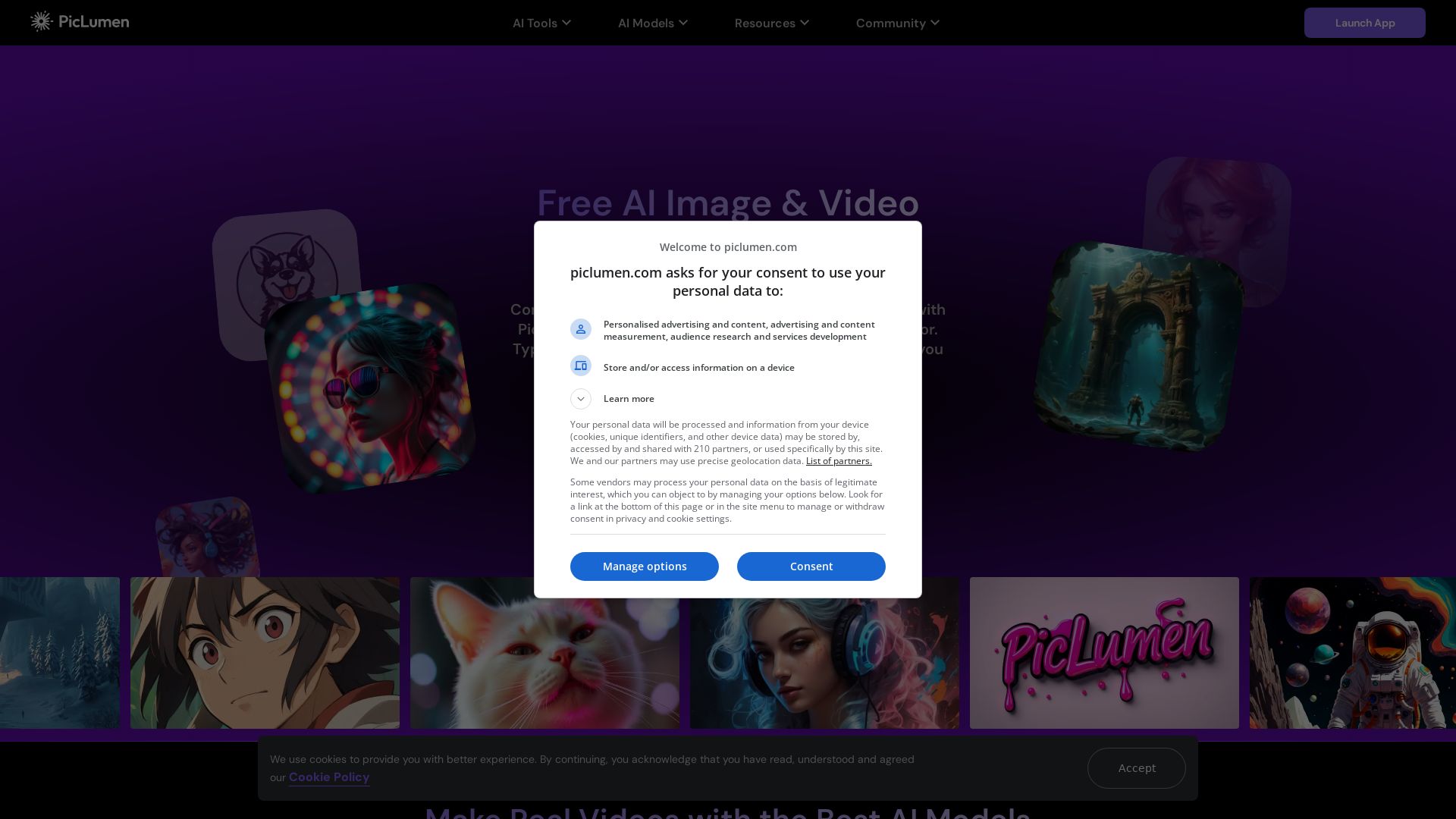Click the astronaut in space thumbnail

1352,653
